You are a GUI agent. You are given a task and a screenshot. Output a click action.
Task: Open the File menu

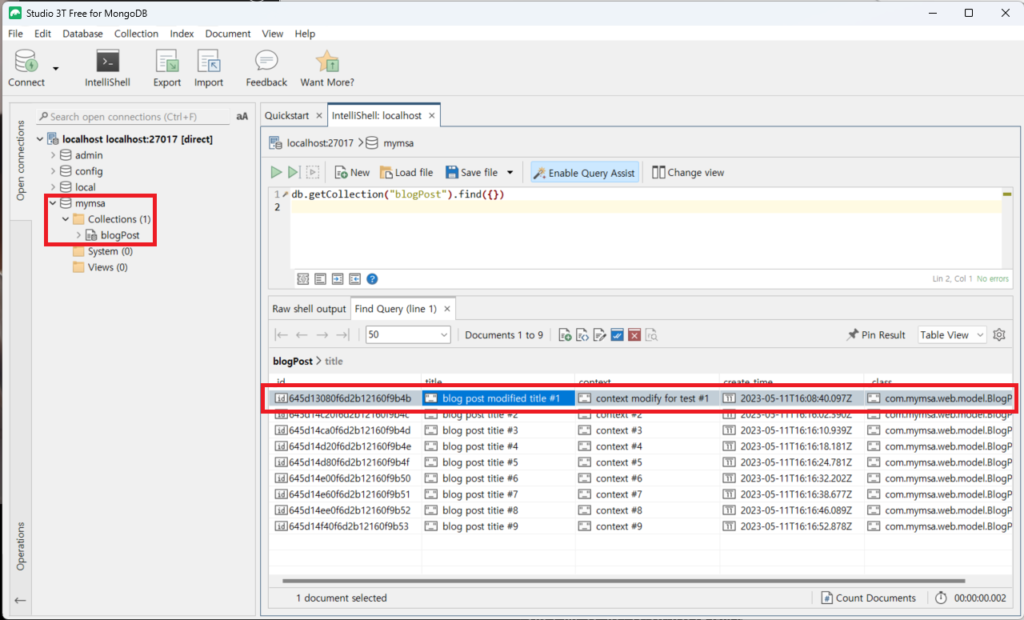[15, 33]
